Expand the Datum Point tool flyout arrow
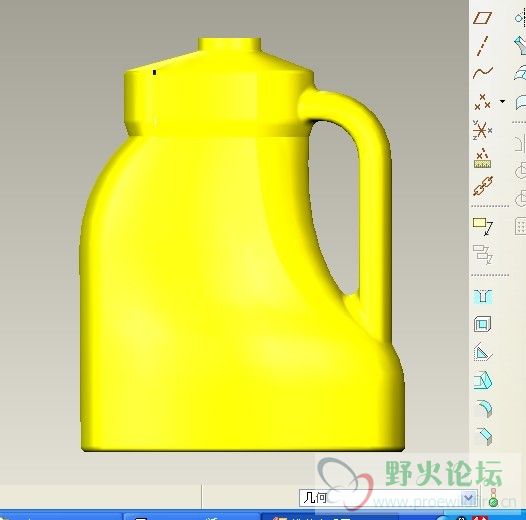This screenshot has width=526, height=520. tap(502, 101)
